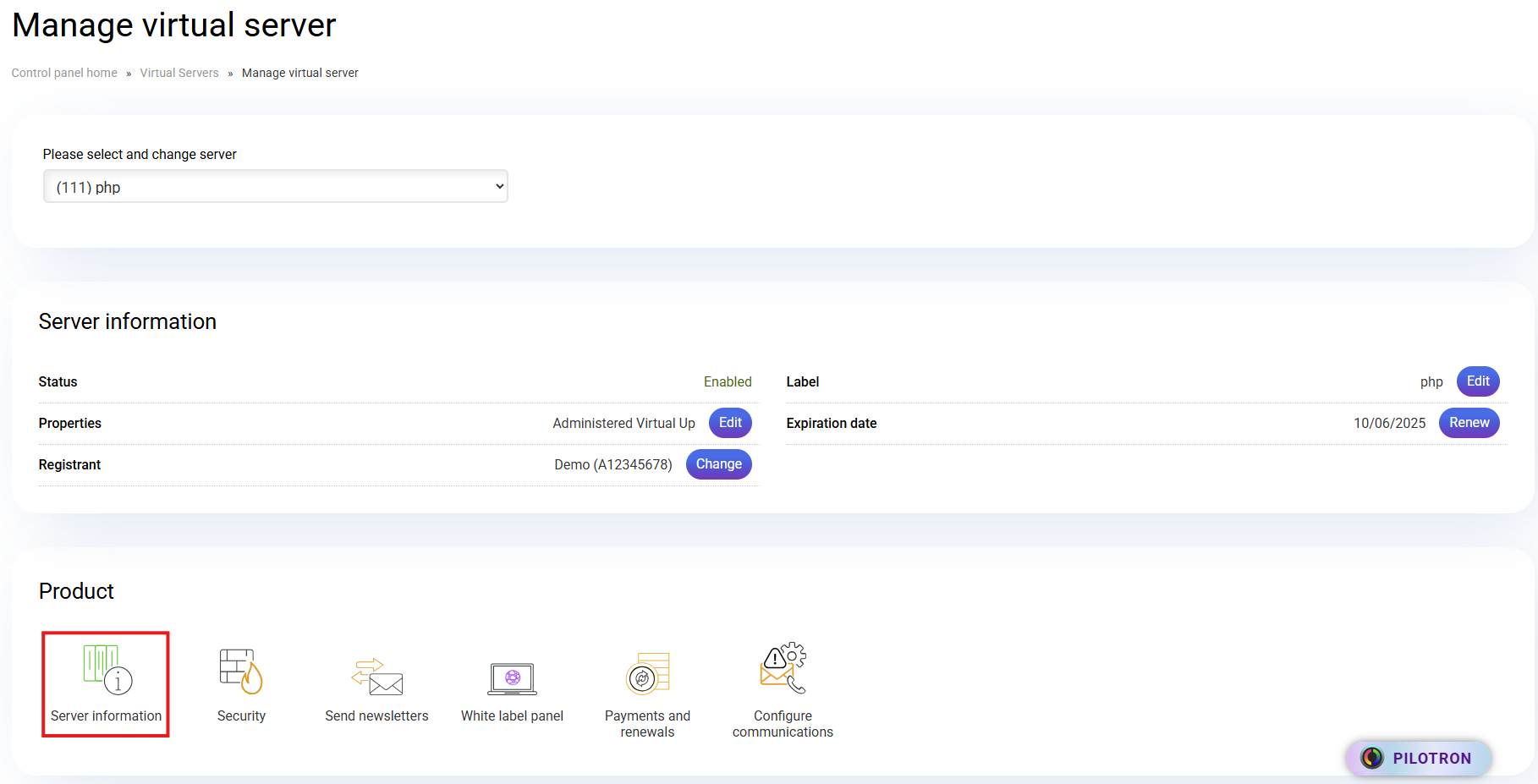Image resolution: width=1538 pixels, height=784 pixels.
Task: Expand the server selection dropdown
Action: pos(275,187)
